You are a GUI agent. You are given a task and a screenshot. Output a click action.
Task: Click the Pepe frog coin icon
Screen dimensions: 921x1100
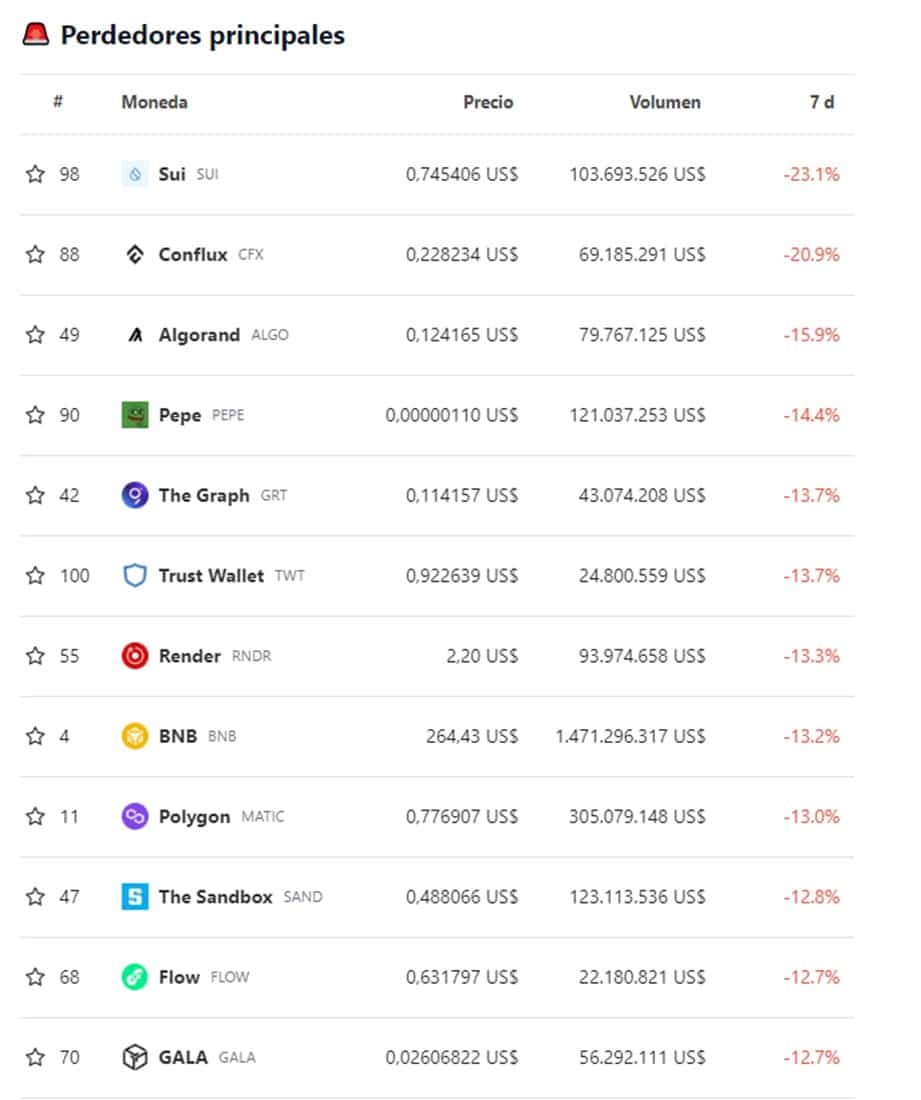[x=135, y=415]
